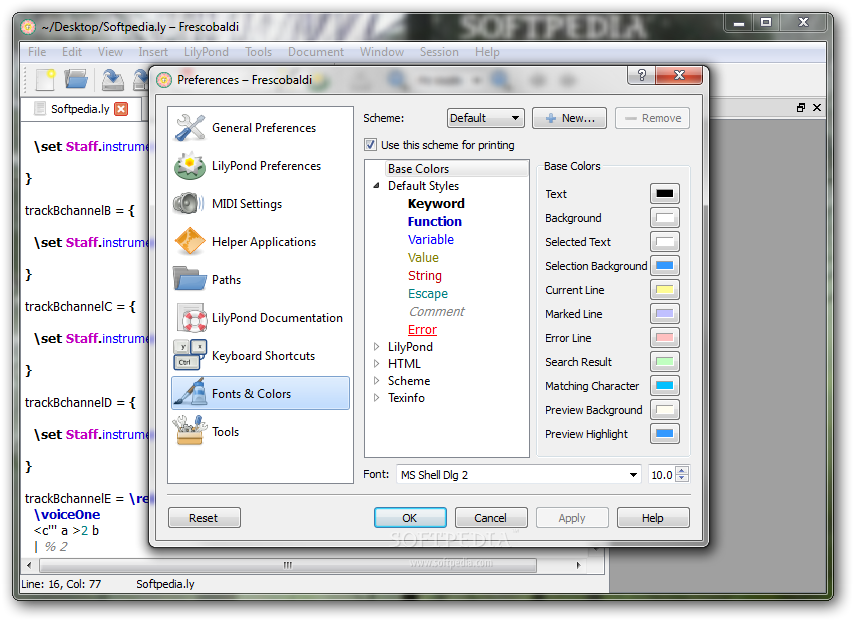Image resolution: width=854 pixels, height=621 pixels.
Task: Undock the right panel via float icon
Action: click(x=801, y=108)
